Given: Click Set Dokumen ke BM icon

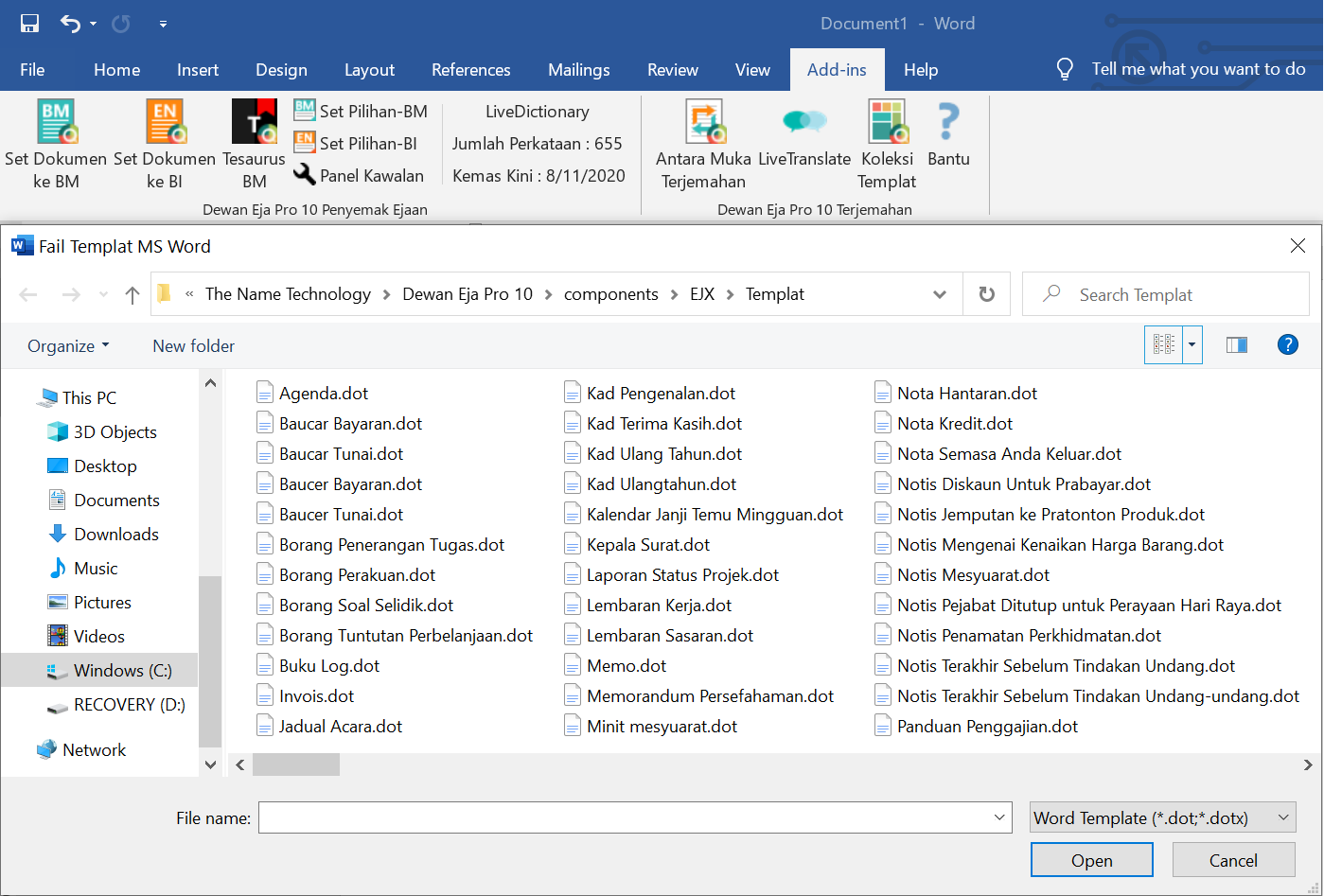Looking at the screenshot, I should [x=56, y=122].
